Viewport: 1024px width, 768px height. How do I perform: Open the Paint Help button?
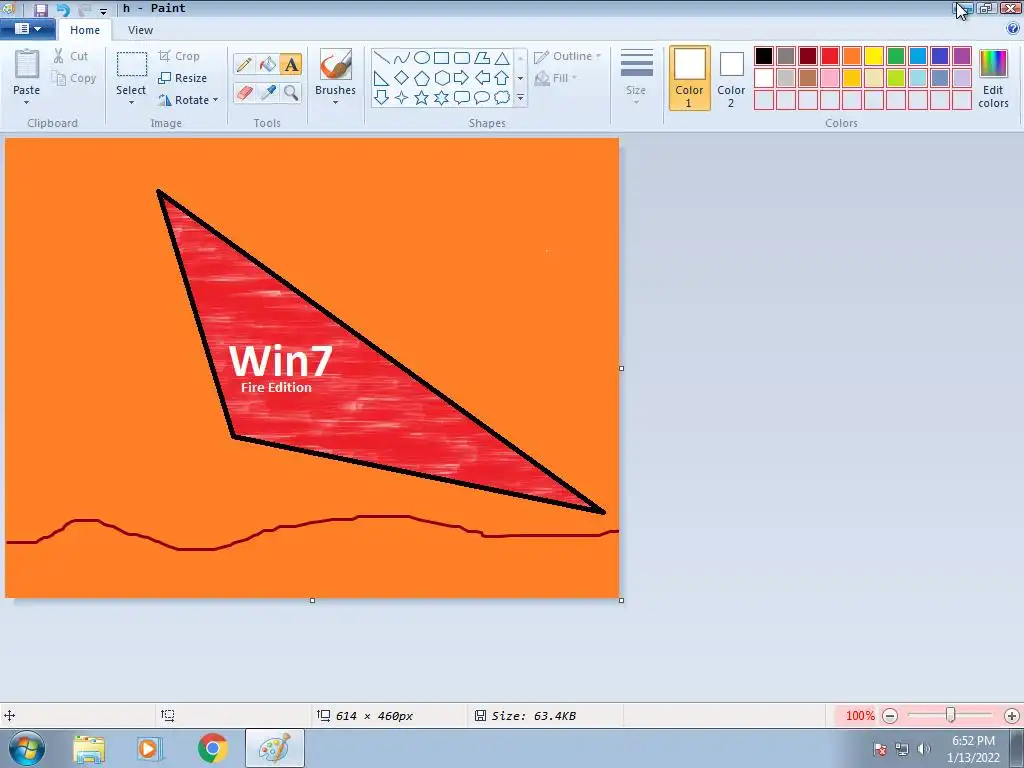tap(1014, 29)
